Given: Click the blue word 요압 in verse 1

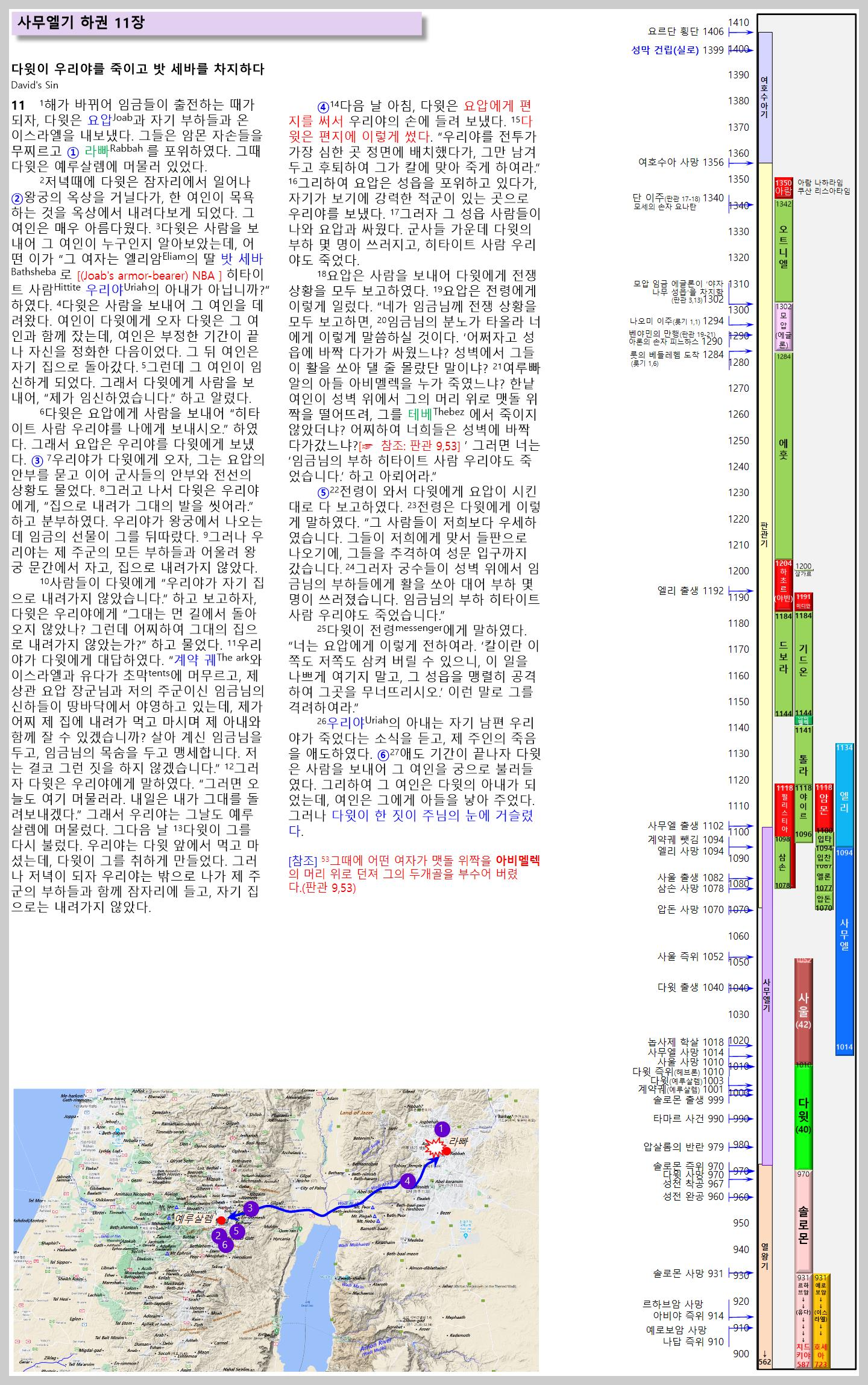Looking at the screenshot, I should [x=99, y=120].
